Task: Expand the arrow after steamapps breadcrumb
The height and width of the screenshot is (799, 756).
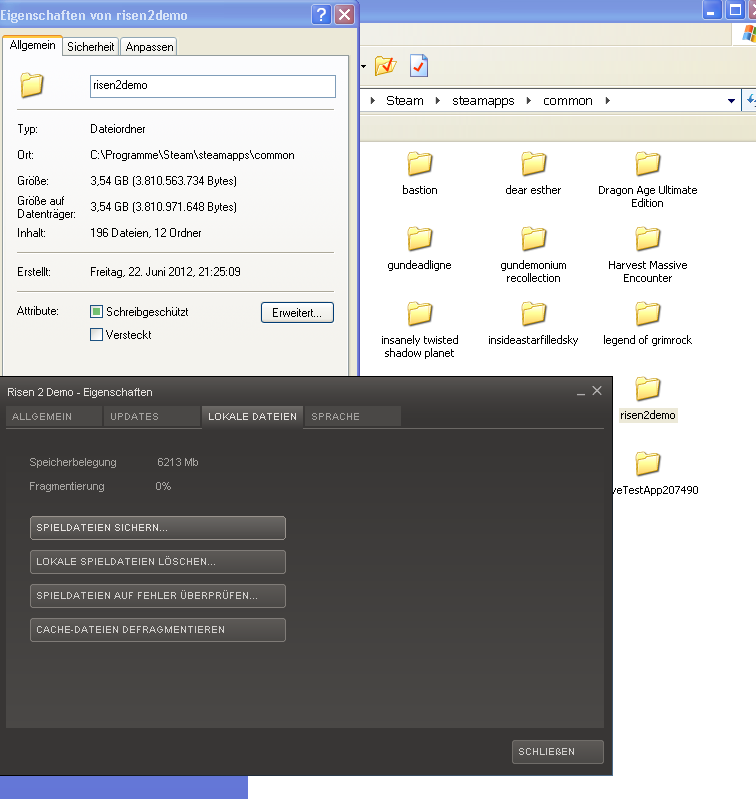Action: (x=529, y=100)
